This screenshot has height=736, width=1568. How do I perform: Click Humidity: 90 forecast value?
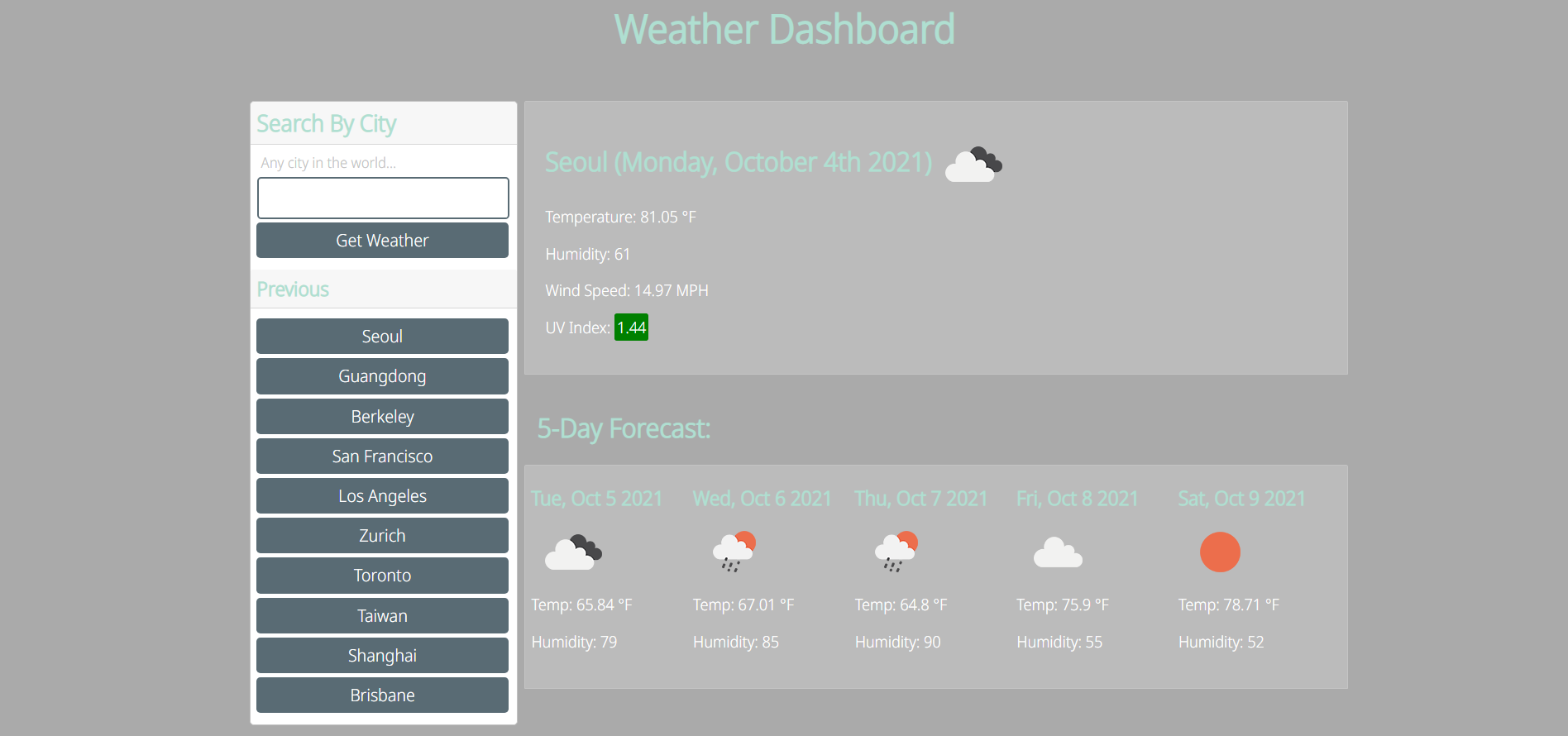(898, 643)
